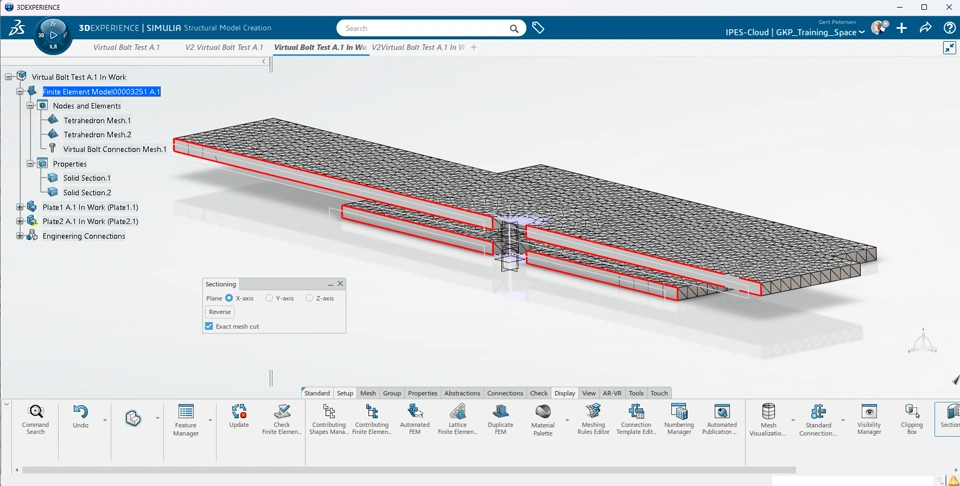The width and height of the screenshot is (960, 486).
Task: Open the Material Palette
Action: click(x=542, y=420)
